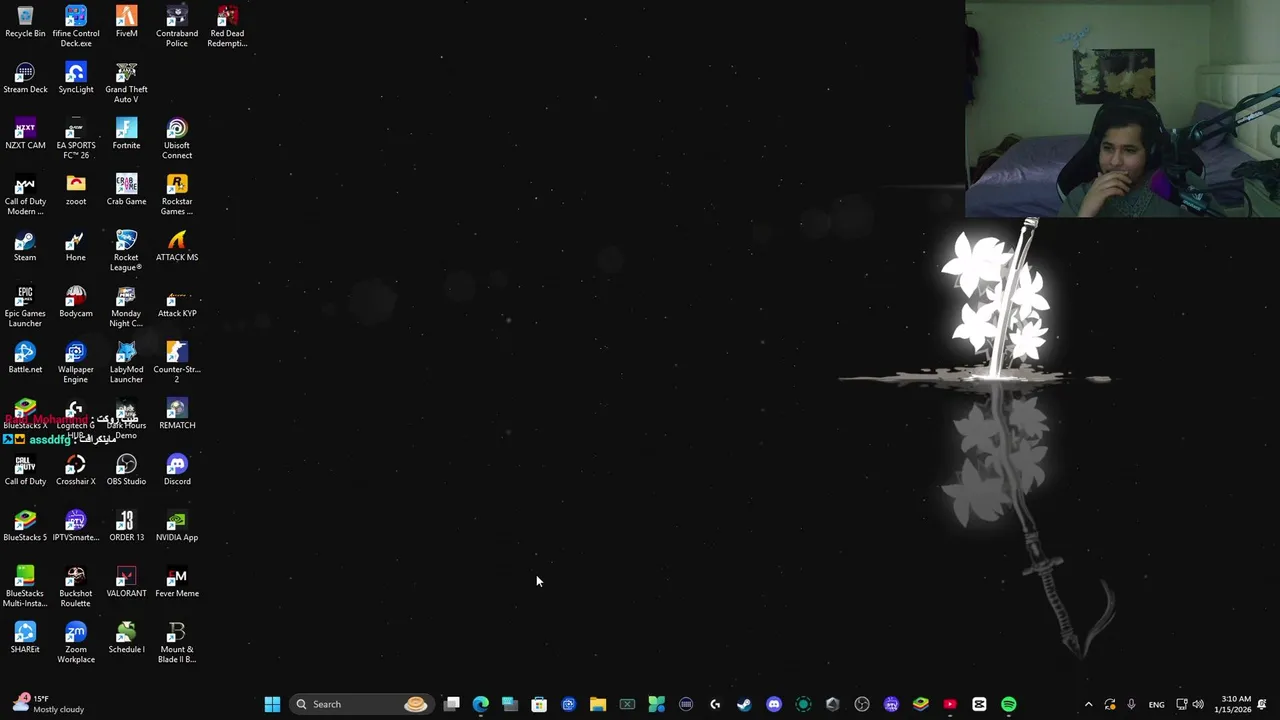
Task: Open the Mostly cloudy weather widget
Action: click(x=46, y=704)
